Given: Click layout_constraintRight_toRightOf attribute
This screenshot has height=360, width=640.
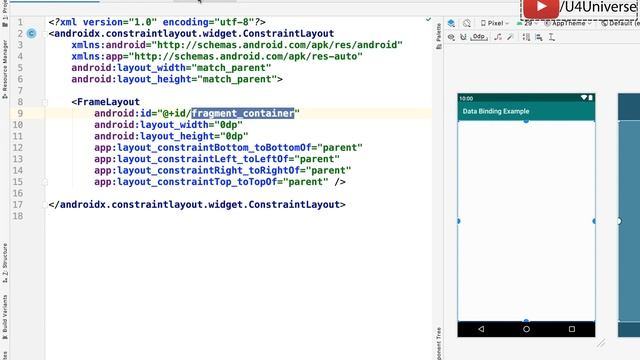Looking at the screenshot, I should [x=197, y=171].
